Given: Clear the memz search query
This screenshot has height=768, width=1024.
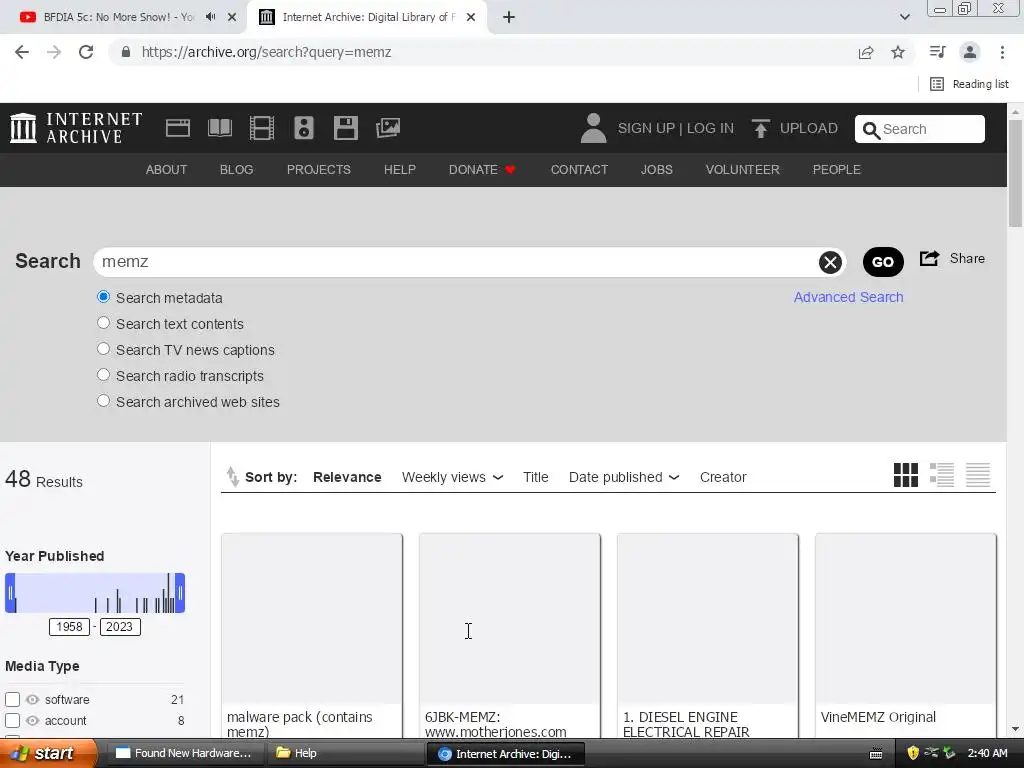Looking at the screenshot, I should point(830,263).
